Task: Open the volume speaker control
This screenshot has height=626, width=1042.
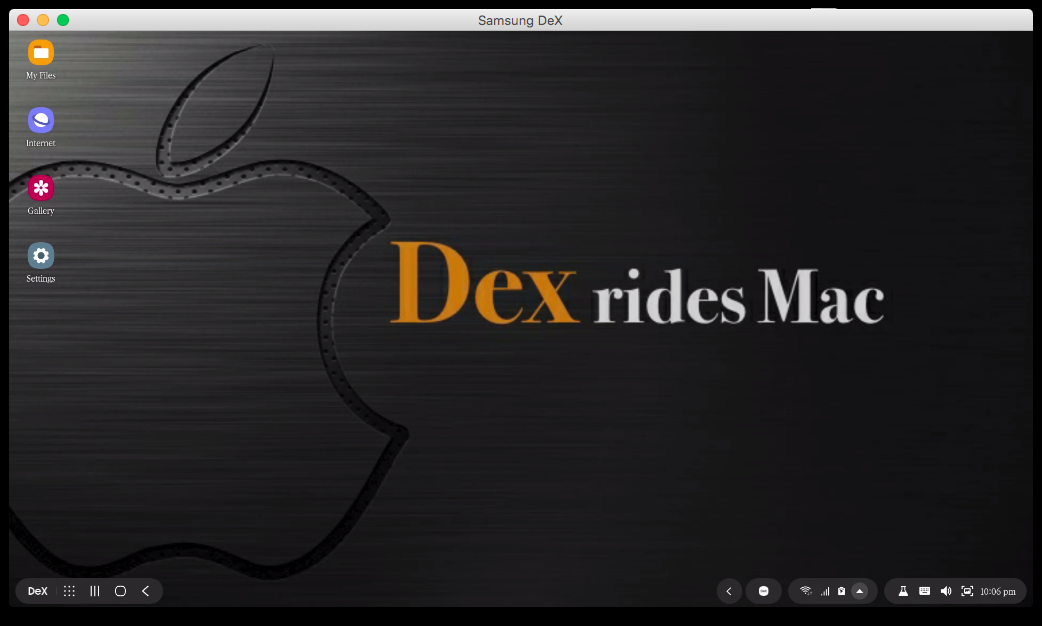Action: [x=946, y=591]
